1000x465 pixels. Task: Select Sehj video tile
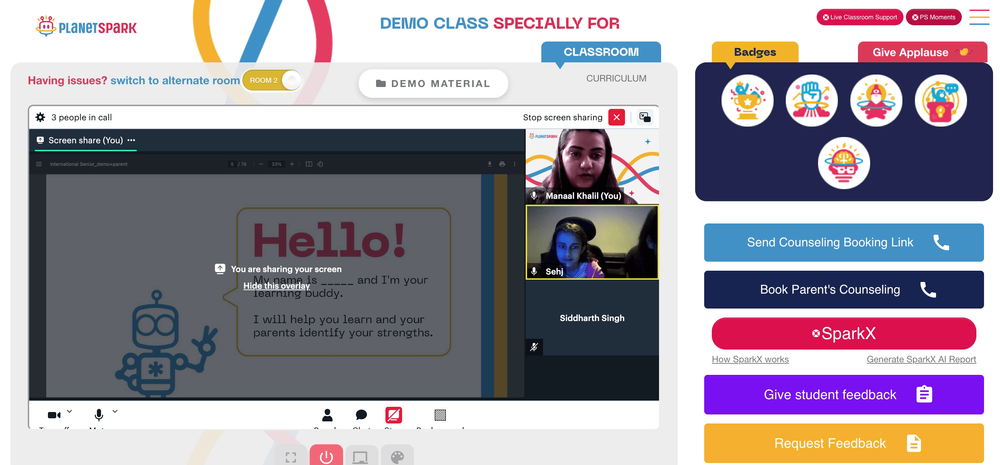(592, 242)
